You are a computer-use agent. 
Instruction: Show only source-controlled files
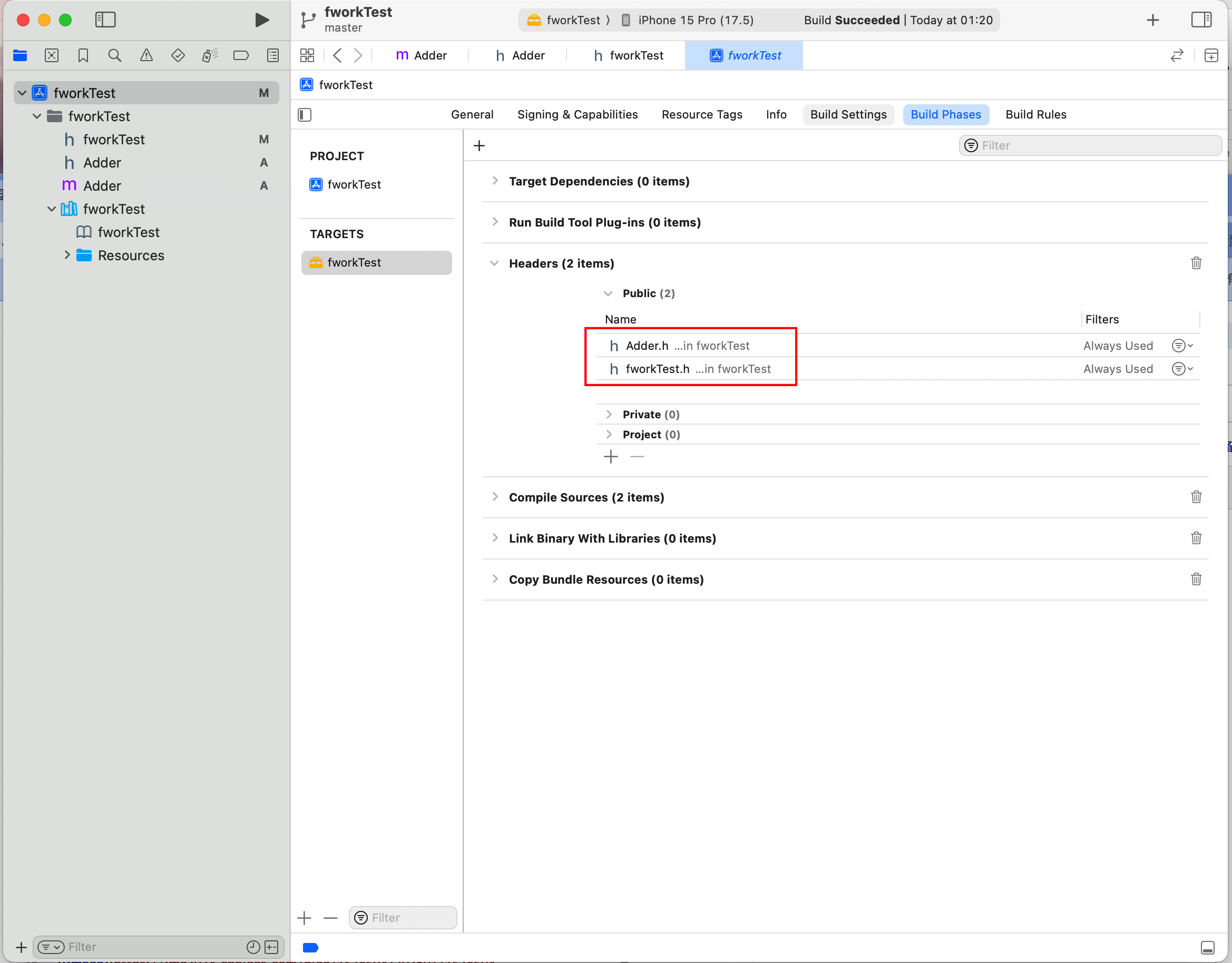pos(271,947)
